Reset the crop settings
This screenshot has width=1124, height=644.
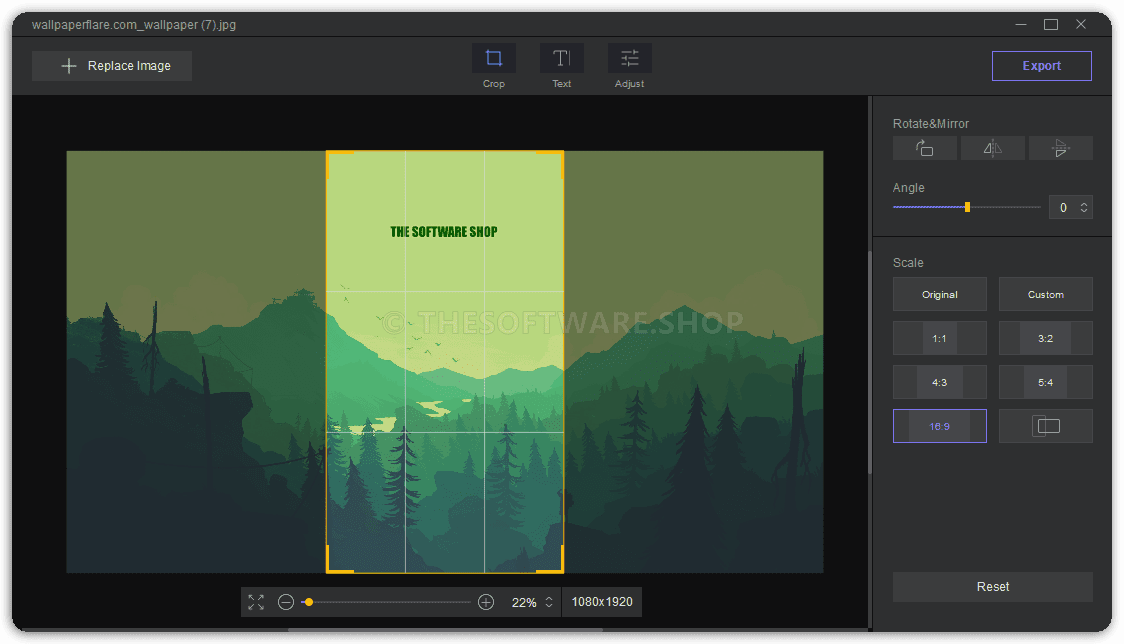[993, 587]
